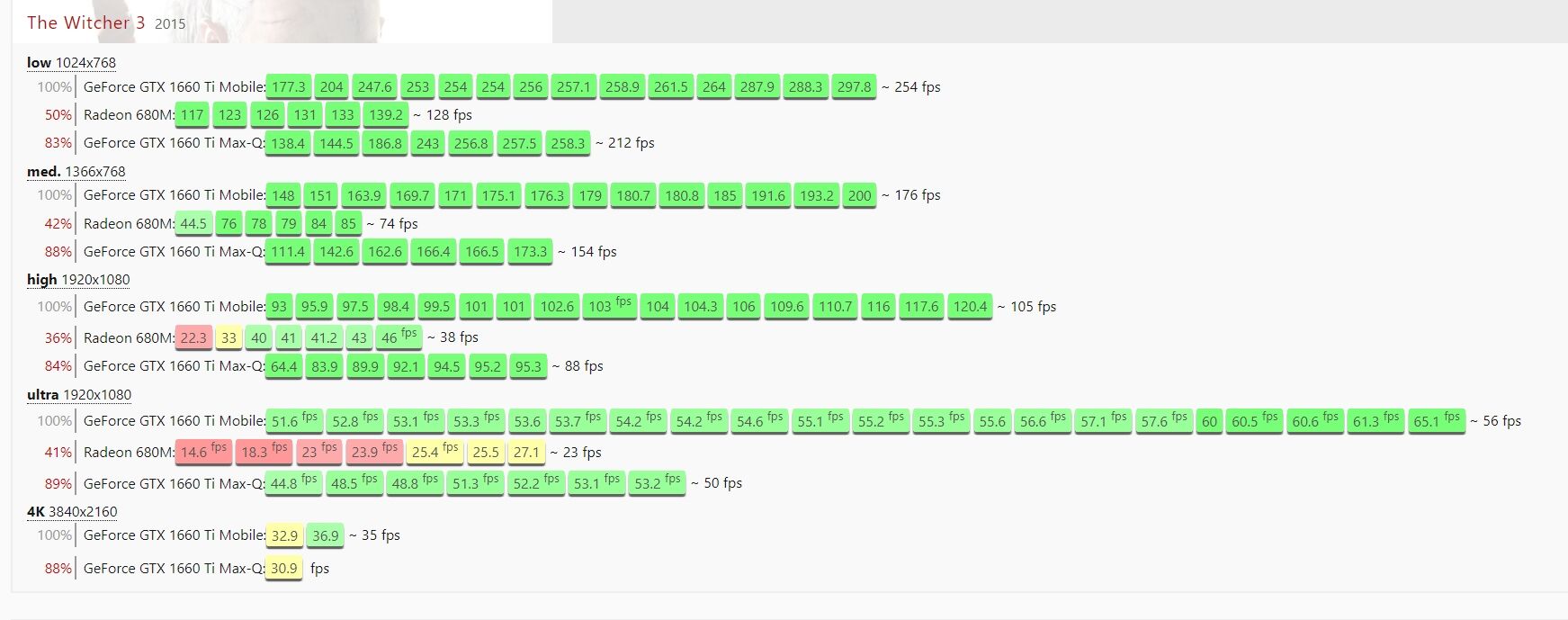Select the 55.6 ultra benchmark value

(992, 420)
